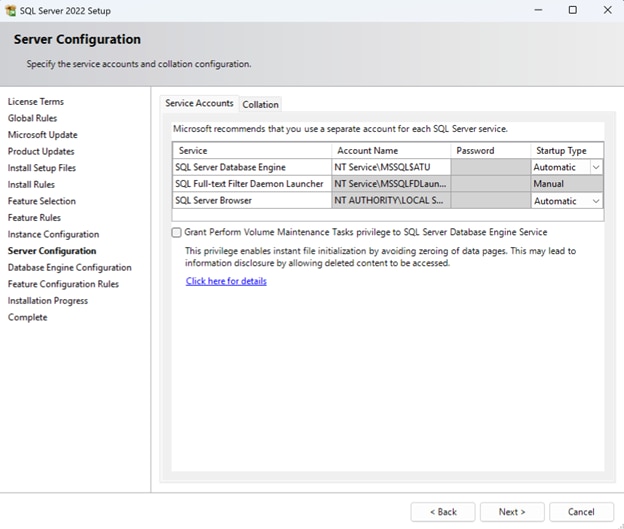624x529 pixels.
Task: Click the Next > button
Action: 512,512
